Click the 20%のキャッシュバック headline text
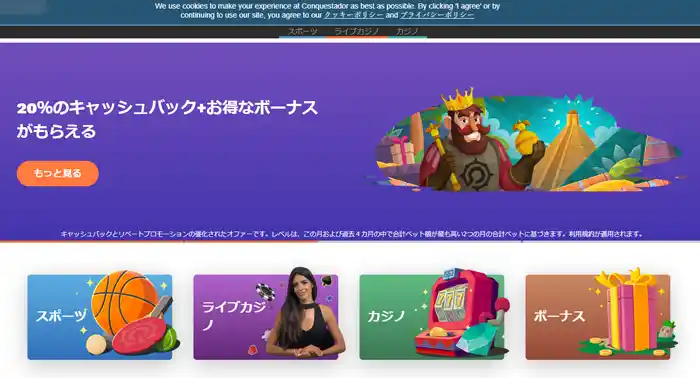This screenshot has width=700, height=378. (x=167, y=119)
